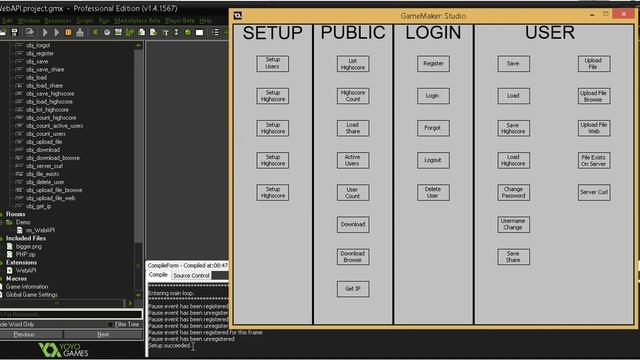Open the Marketplace Beta menu
The image size is (640, 360).
[x=137, y=20]
